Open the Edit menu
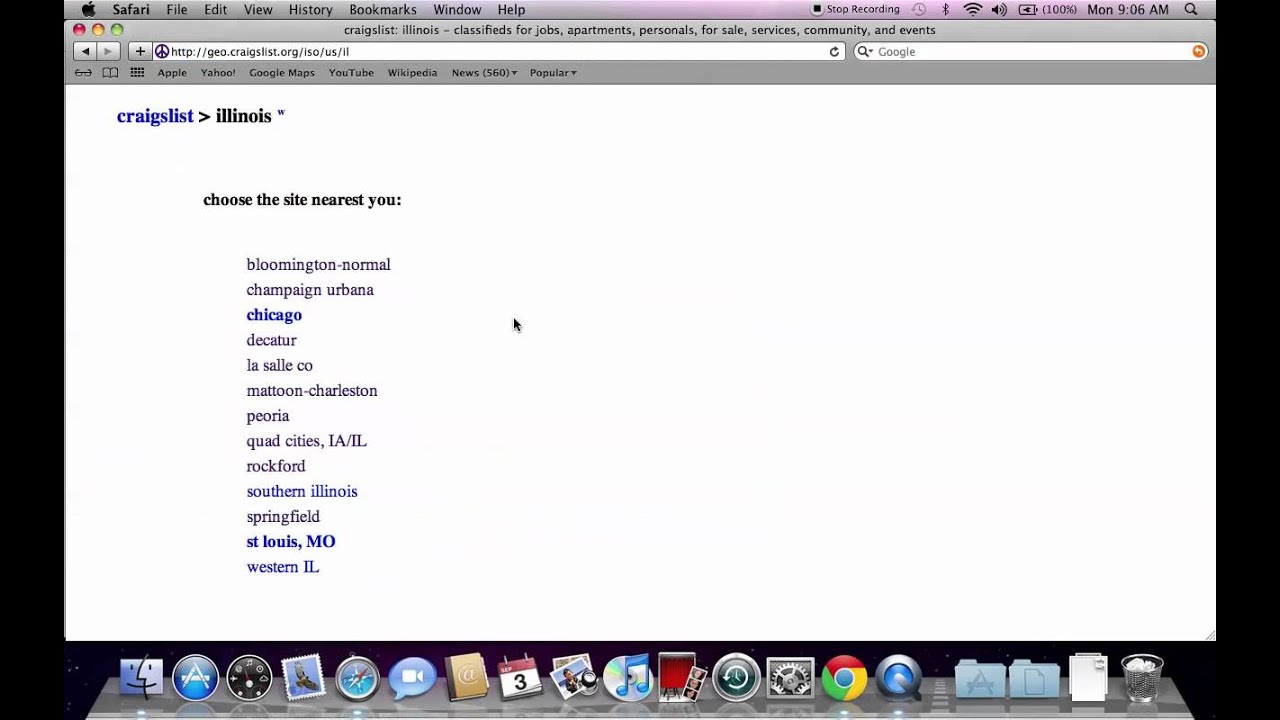Image resolution: width=1280 pixels, height=720 pixels. pyautogui.click(x=215, y=9)
